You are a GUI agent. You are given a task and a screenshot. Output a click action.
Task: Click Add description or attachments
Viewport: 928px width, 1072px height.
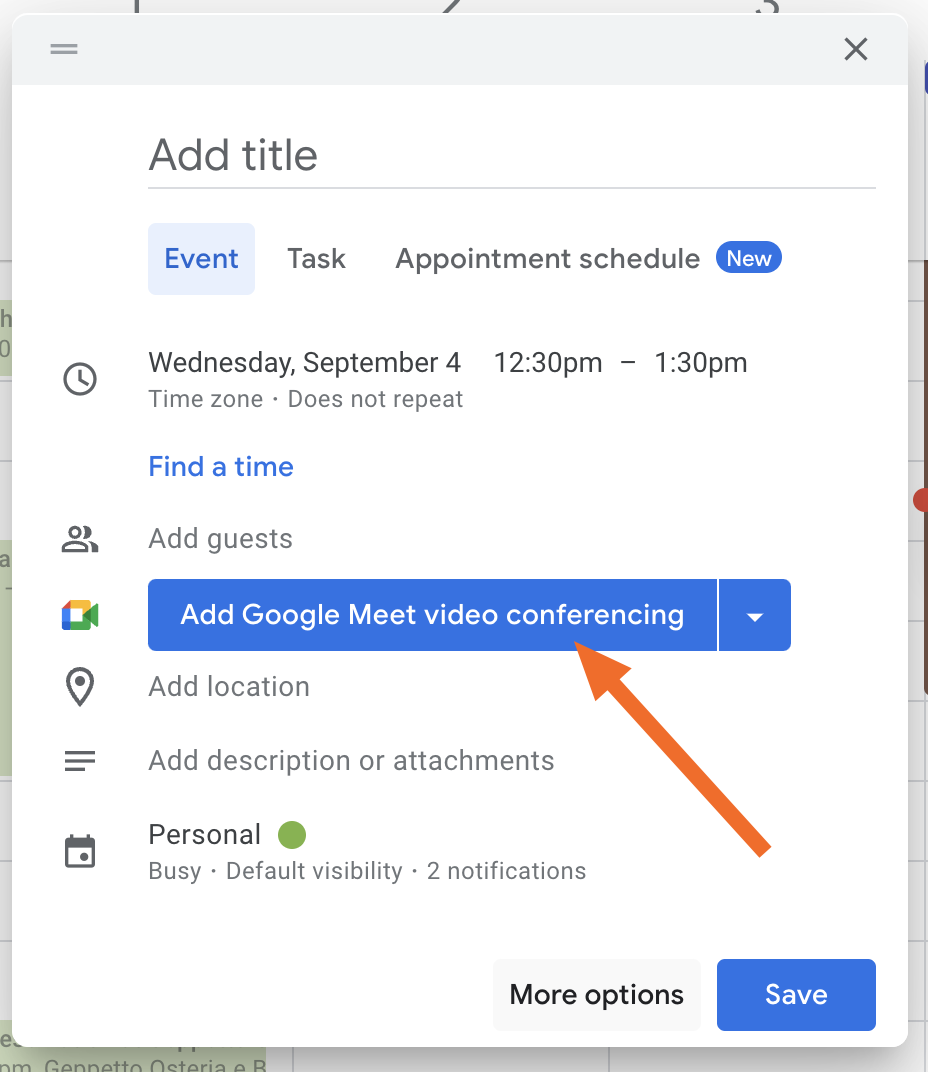(x=352, y=761)
